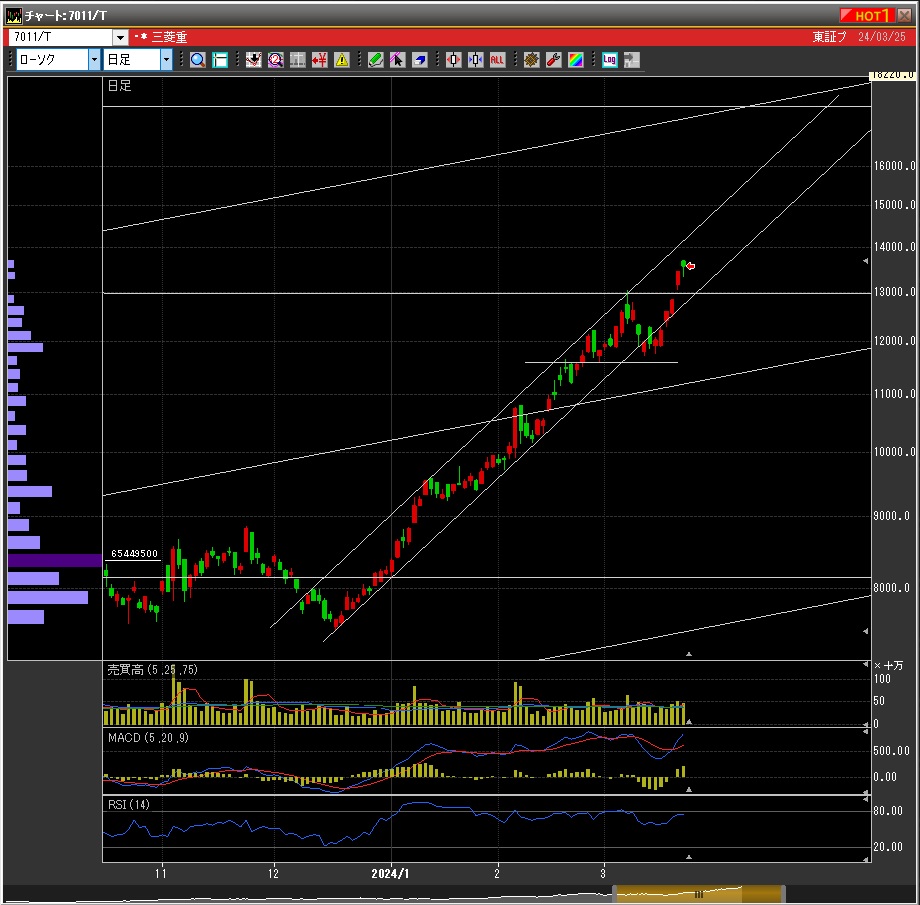Click the red yen arrow icon
Image resolution: width=920 pixels, height=905 pixels.
pyautogui.click(x=320, y=60)
